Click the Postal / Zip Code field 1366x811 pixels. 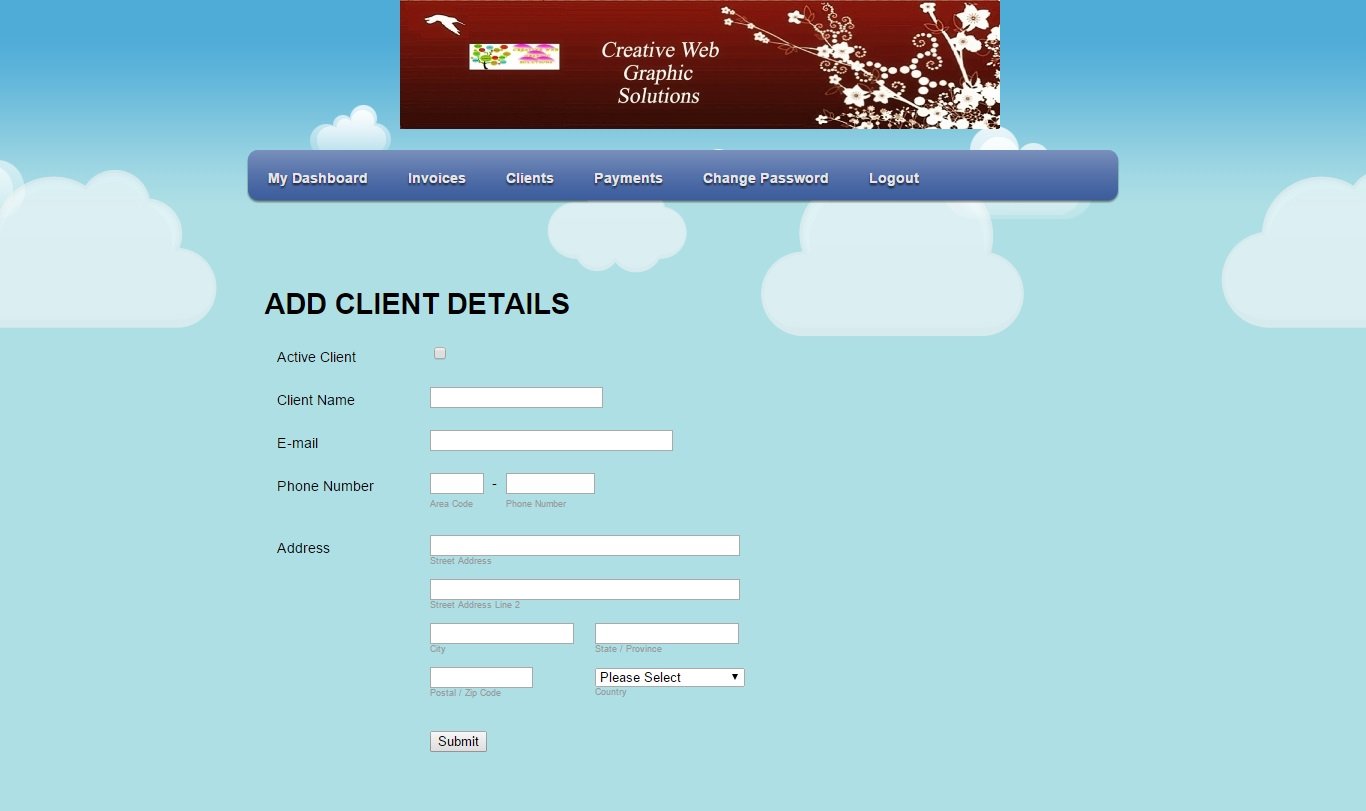tap(481, 678)
